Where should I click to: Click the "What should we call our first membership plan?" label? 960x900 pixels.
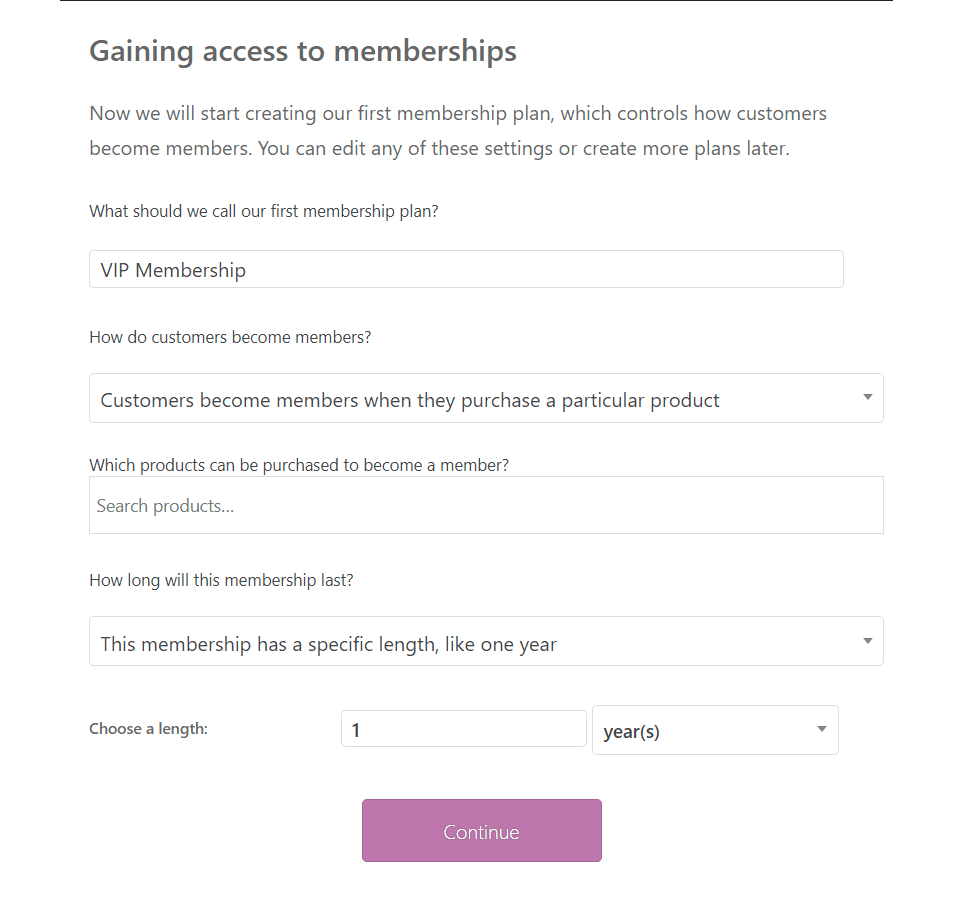[263, 211]
